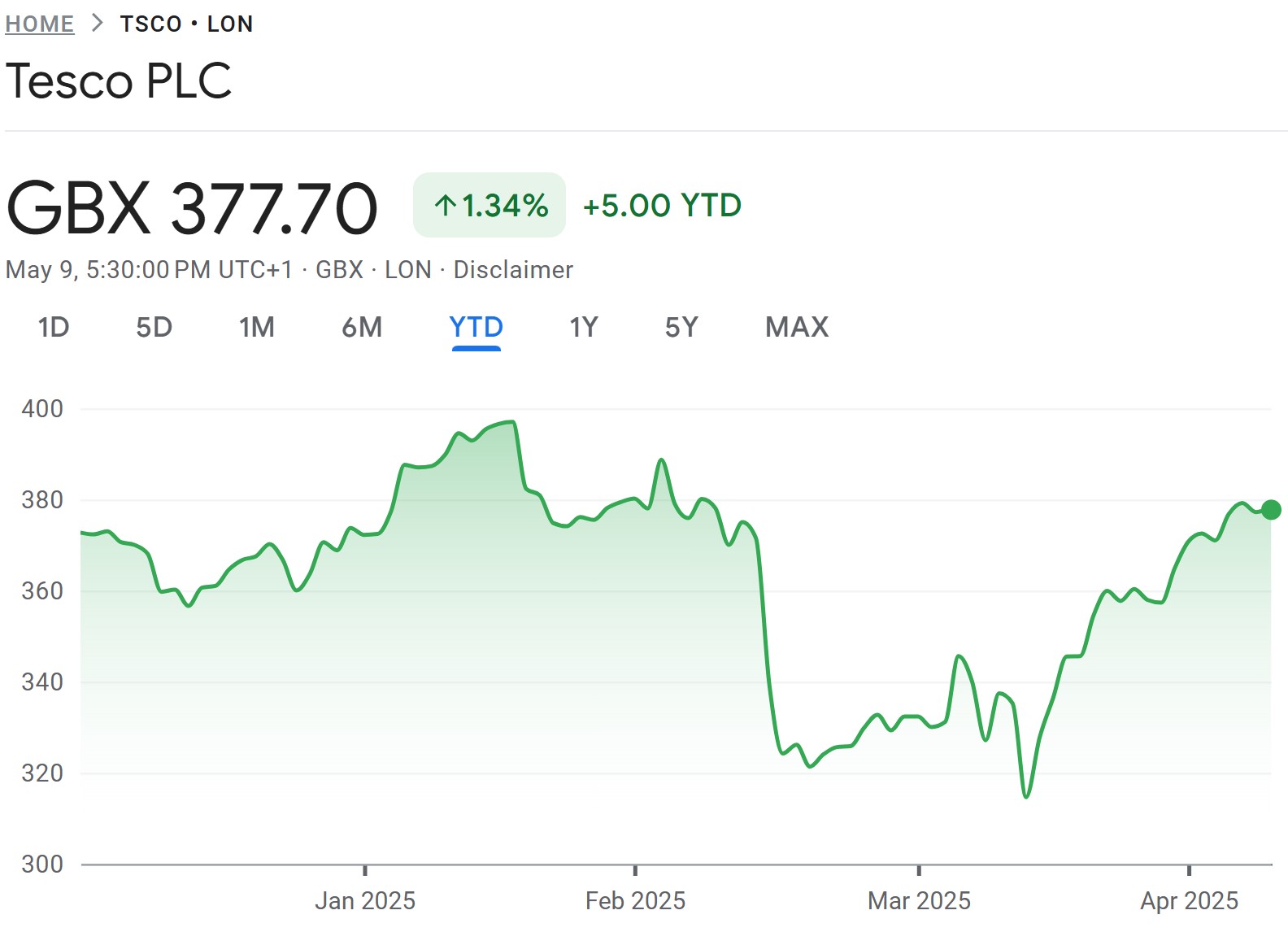Screen dimensions: 1288x932
Task: Click the Mar 2025 axis label
Action: pyautogui.click(x=919, y=901)
